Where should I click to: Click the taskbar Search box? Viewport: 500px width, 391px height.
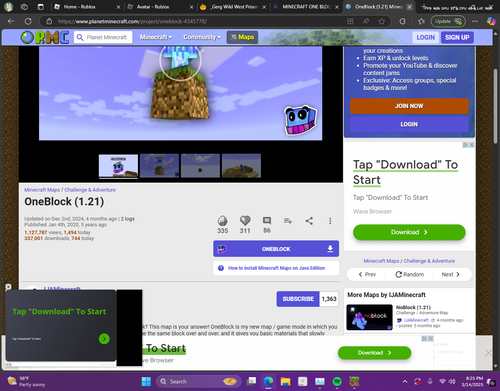[199, 381]
